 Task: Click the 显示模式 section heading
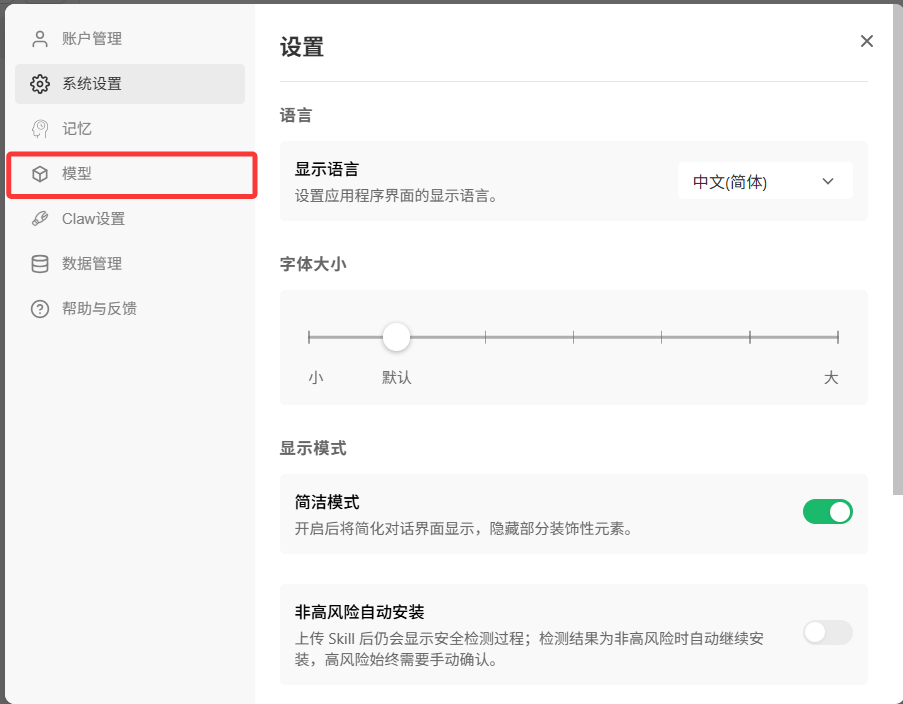(x=313, y=448)
